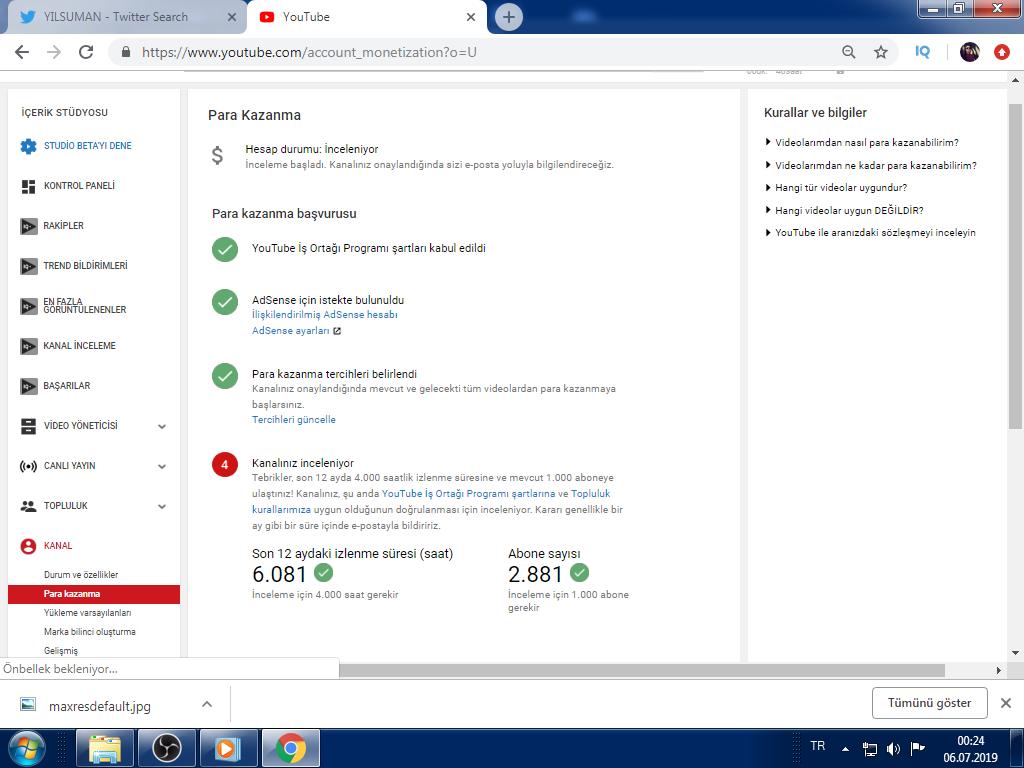Expand 'Videolarımdan nasıl para kazanabilirim?'
The image size is (1024, 768).
click(862, 142)
